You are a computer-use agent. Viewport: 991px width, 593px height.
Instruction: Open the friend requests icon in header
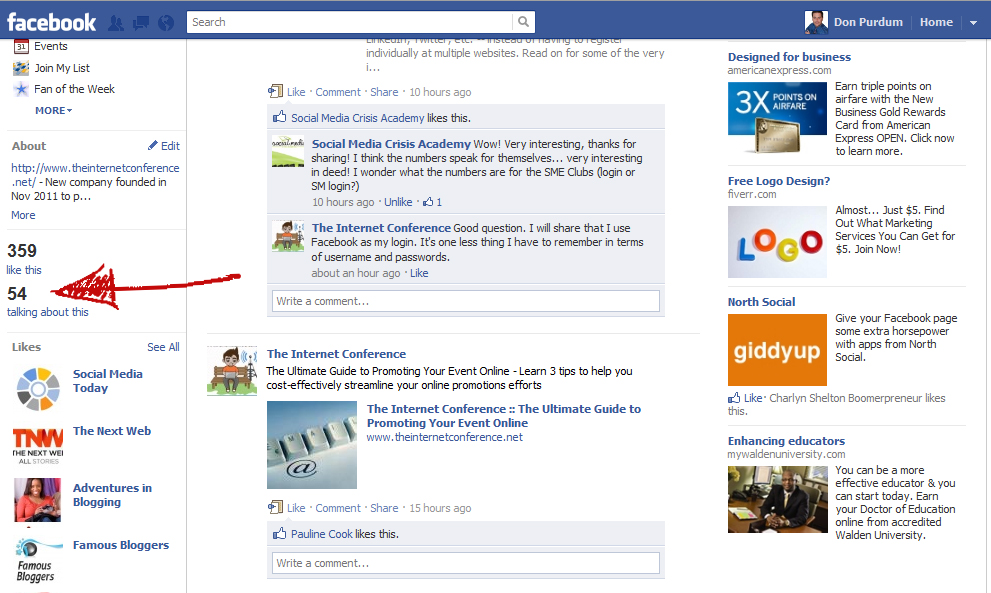coord(116,23)
